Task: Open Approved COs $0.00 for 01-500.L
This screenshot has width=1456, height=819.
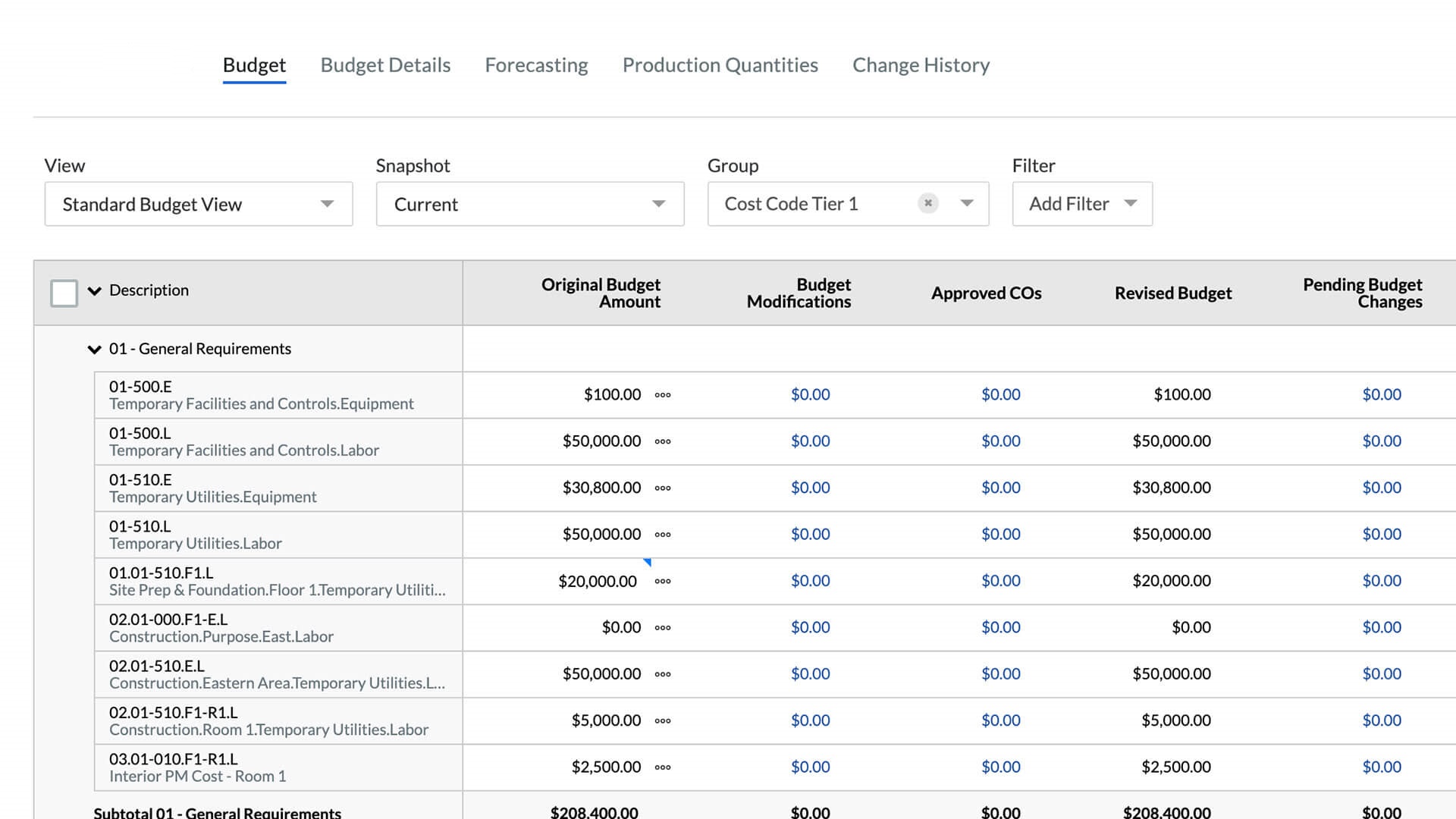Action: (1001, 441)
